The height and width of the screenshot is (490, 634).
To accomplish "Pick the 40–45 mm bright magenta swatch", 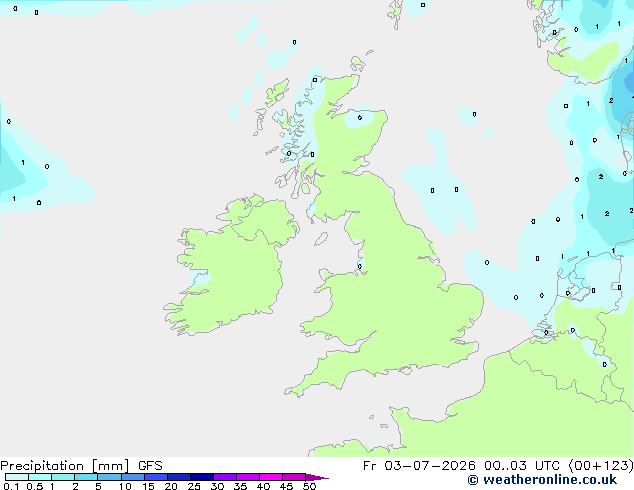I will 271,477.
